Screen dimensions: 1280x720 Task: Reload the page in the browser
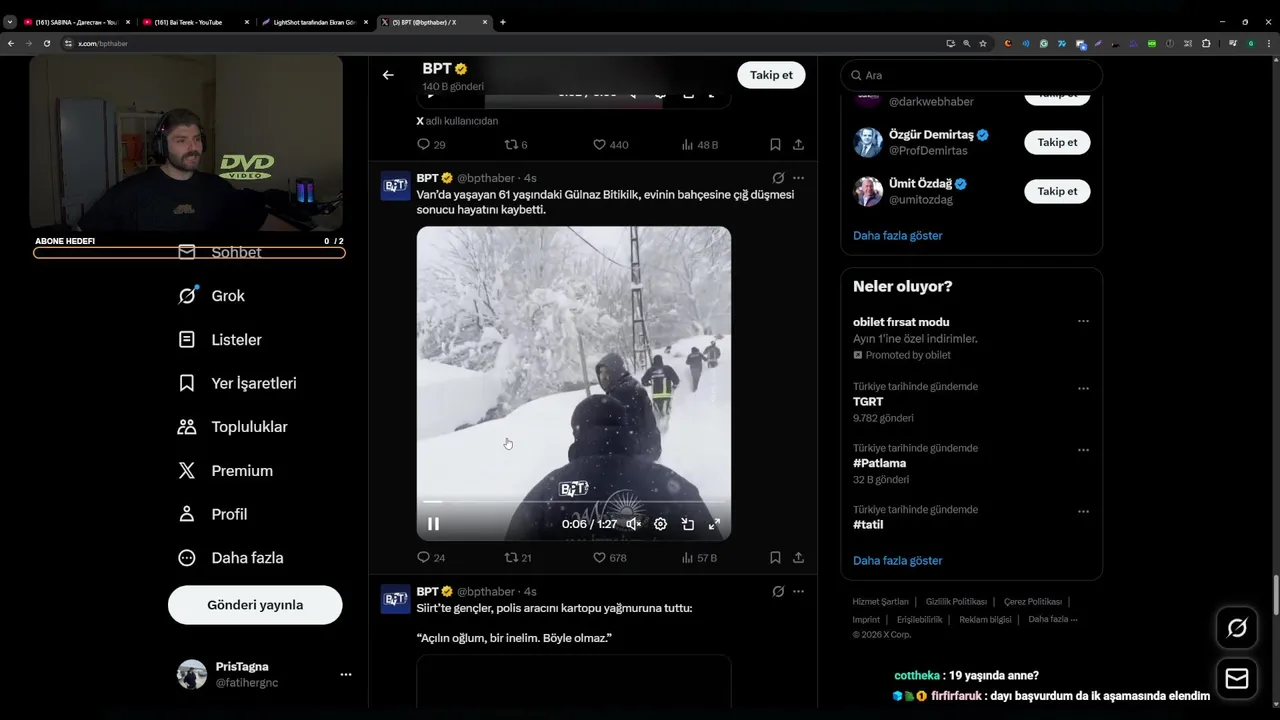46,43
